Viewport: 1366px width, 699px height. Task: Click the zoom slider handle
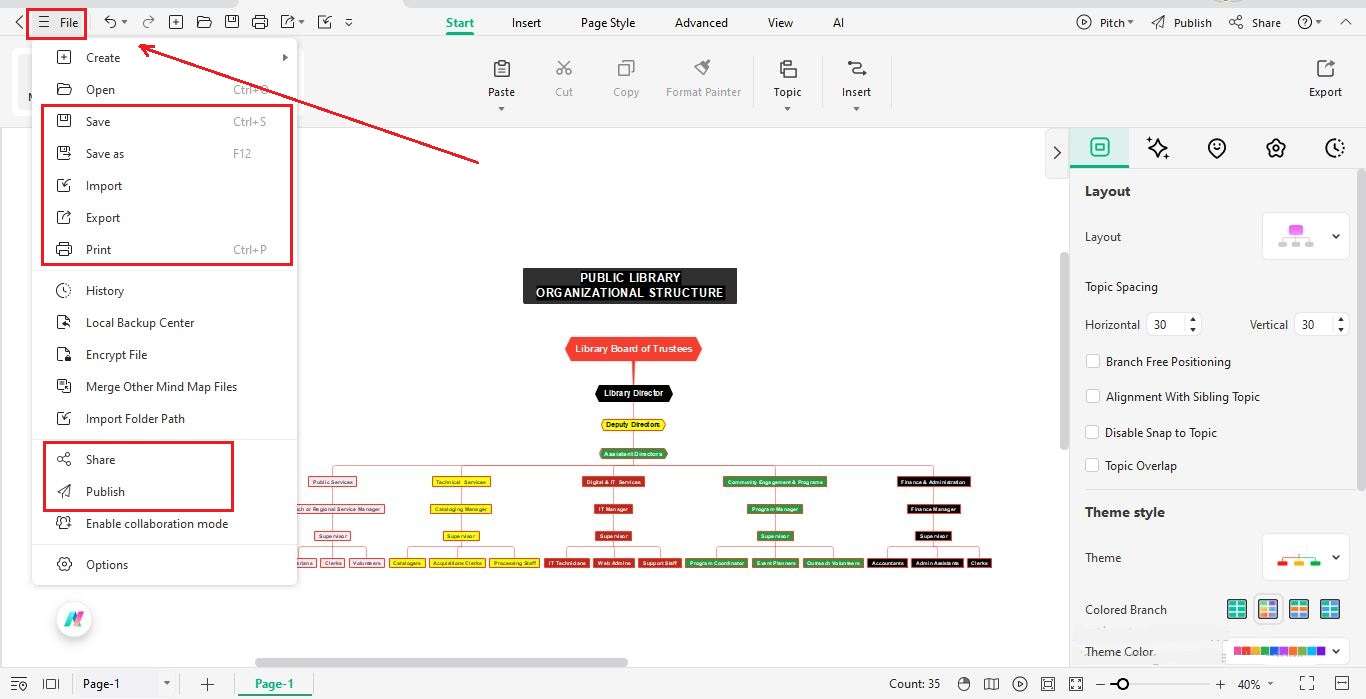[x=1123, y=684]
